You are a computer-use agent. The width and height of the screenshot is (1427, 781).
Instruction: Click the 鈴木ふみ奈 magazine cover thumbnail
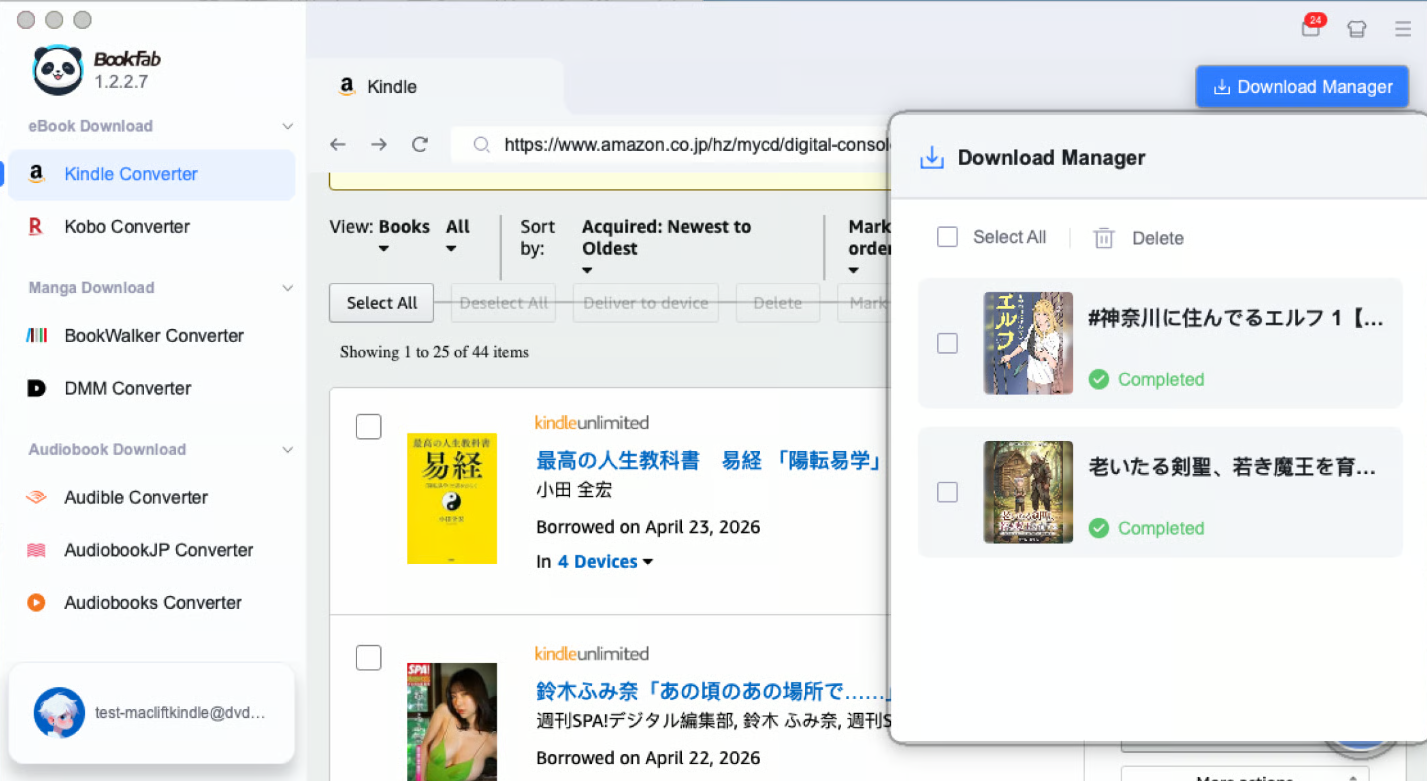click(x=452, y=722)
